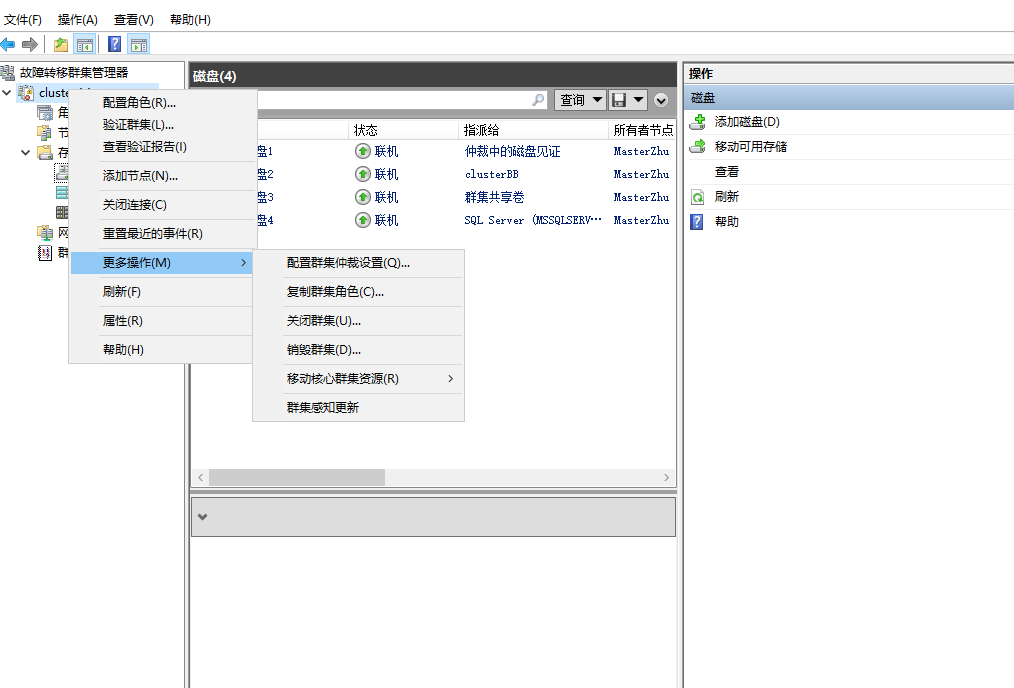Open 属性(R) from the context menu
Image resolution: width=1014 pixels, height=688 pixels.
tap(162, 321)
